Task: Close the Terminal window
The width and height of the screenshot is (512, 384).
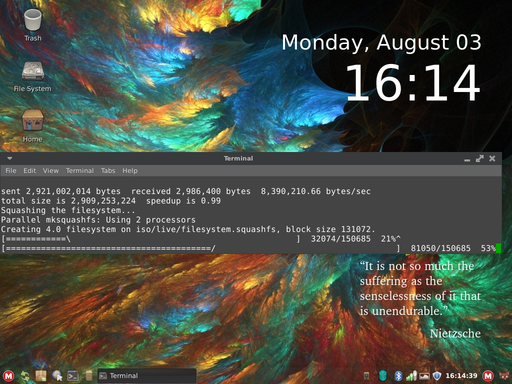Action: tap(492, 159)
